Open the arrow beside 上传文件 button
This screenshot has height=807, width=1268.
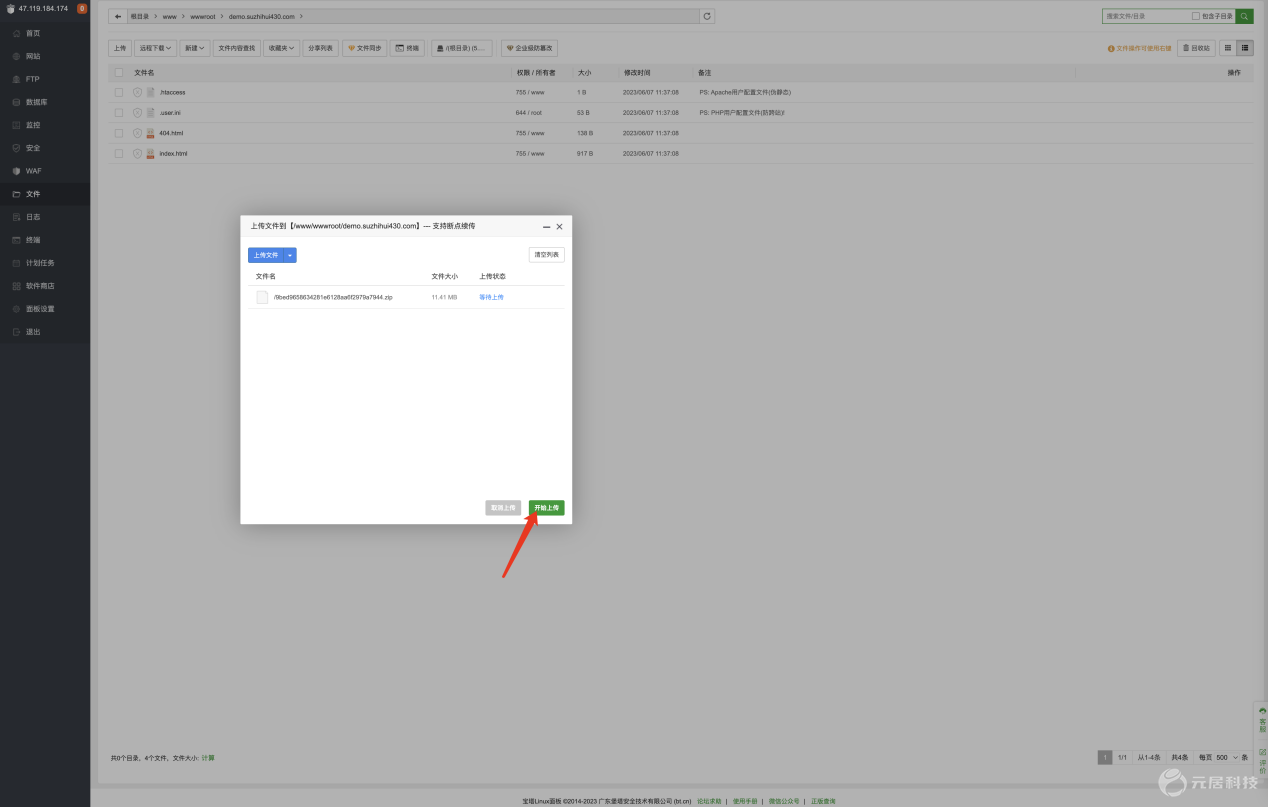tap(290, 255)
